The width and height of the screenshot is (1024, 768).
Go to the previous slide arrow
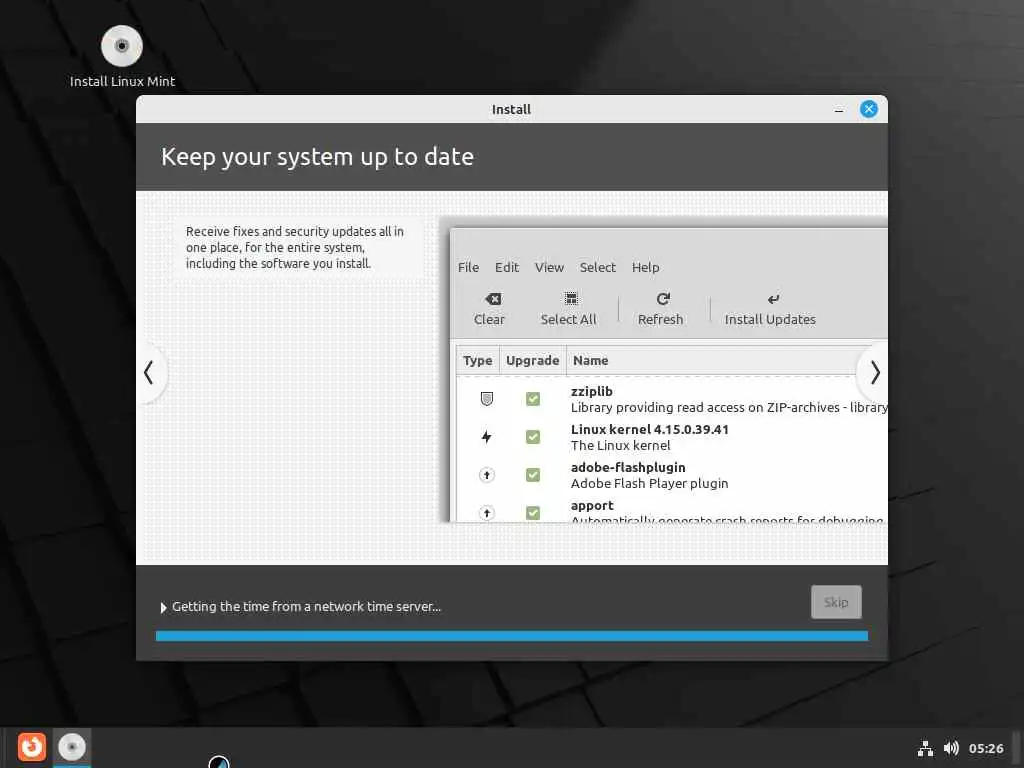coord(149,373)
